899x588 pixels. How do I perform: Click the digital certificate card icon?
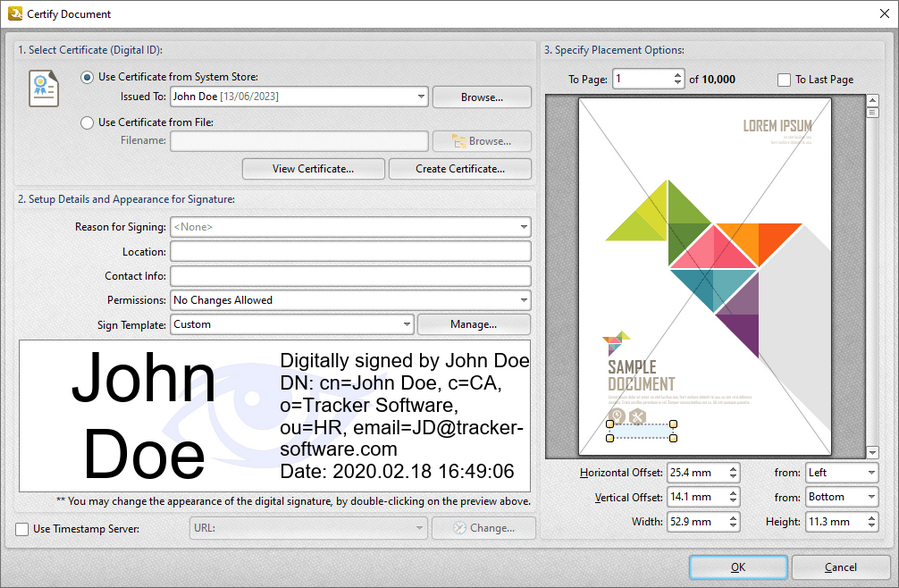coord(43,88)
